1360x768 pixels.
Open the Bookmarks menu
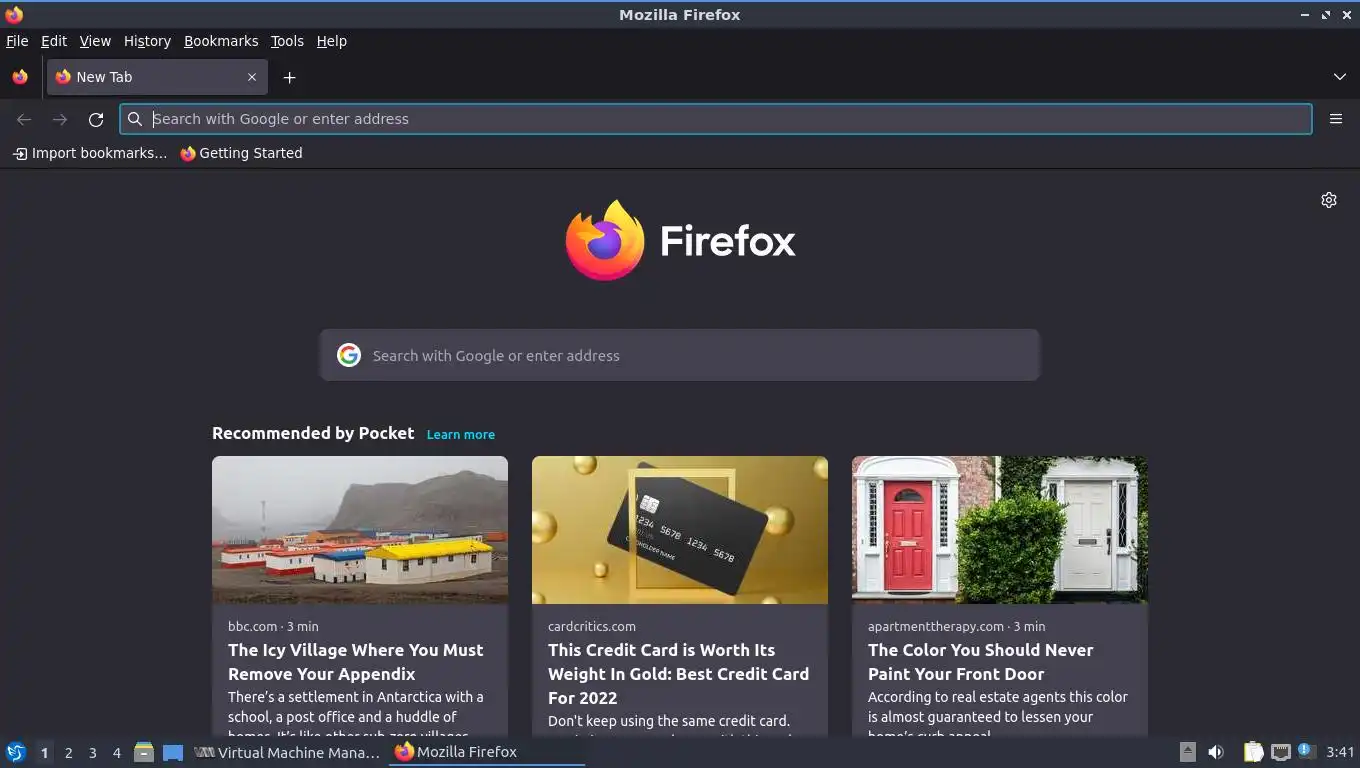click(221, 41)
